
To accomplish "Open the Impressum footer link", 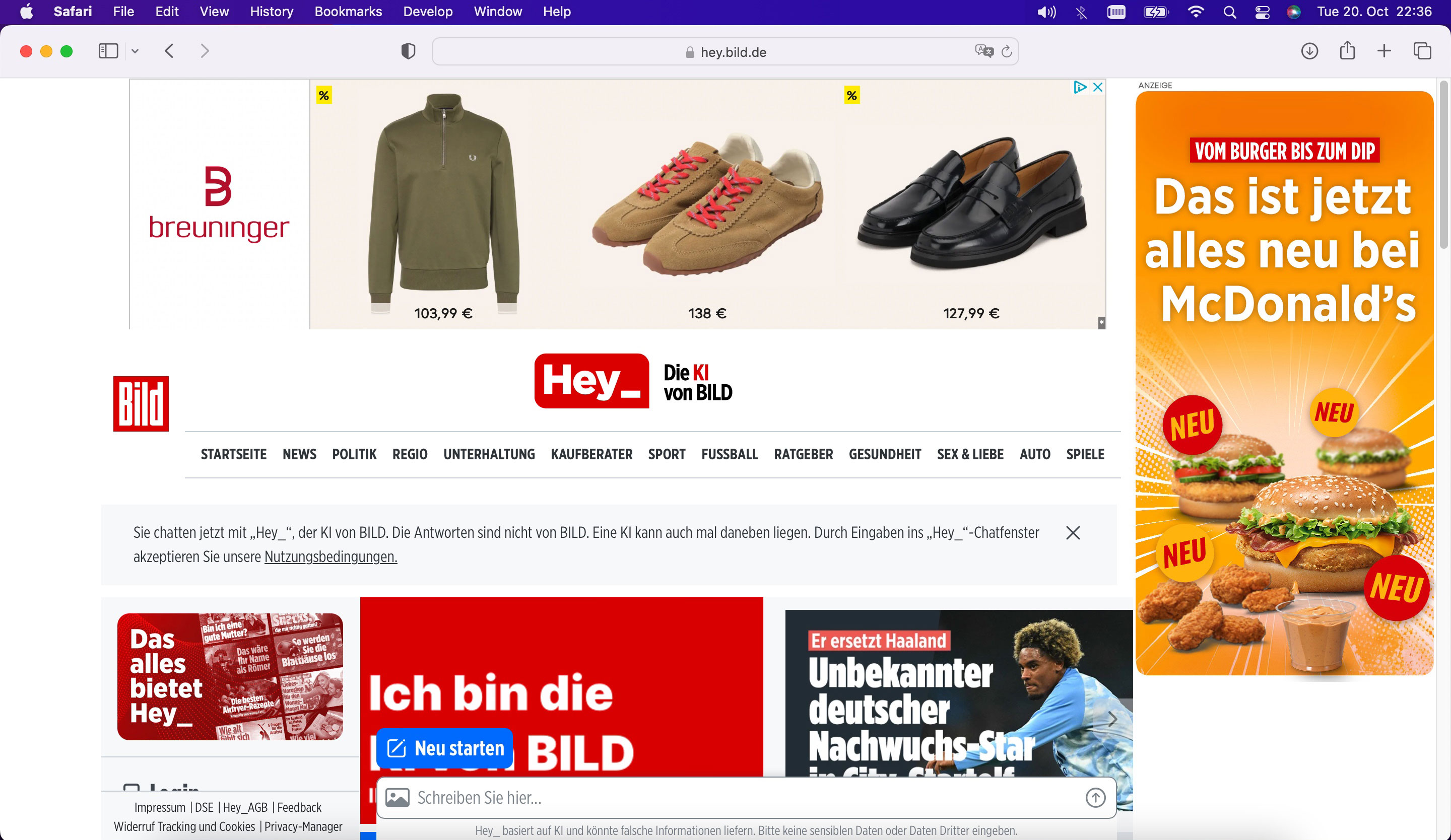I will [160, 807].
